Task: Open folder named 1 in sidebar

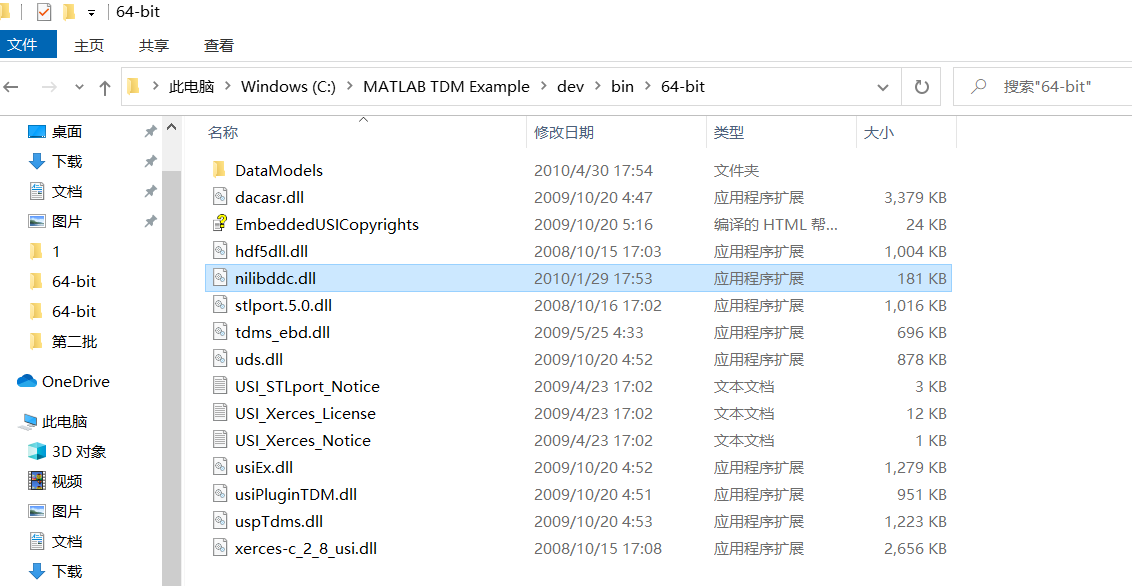Action: (x=56, y=252)
